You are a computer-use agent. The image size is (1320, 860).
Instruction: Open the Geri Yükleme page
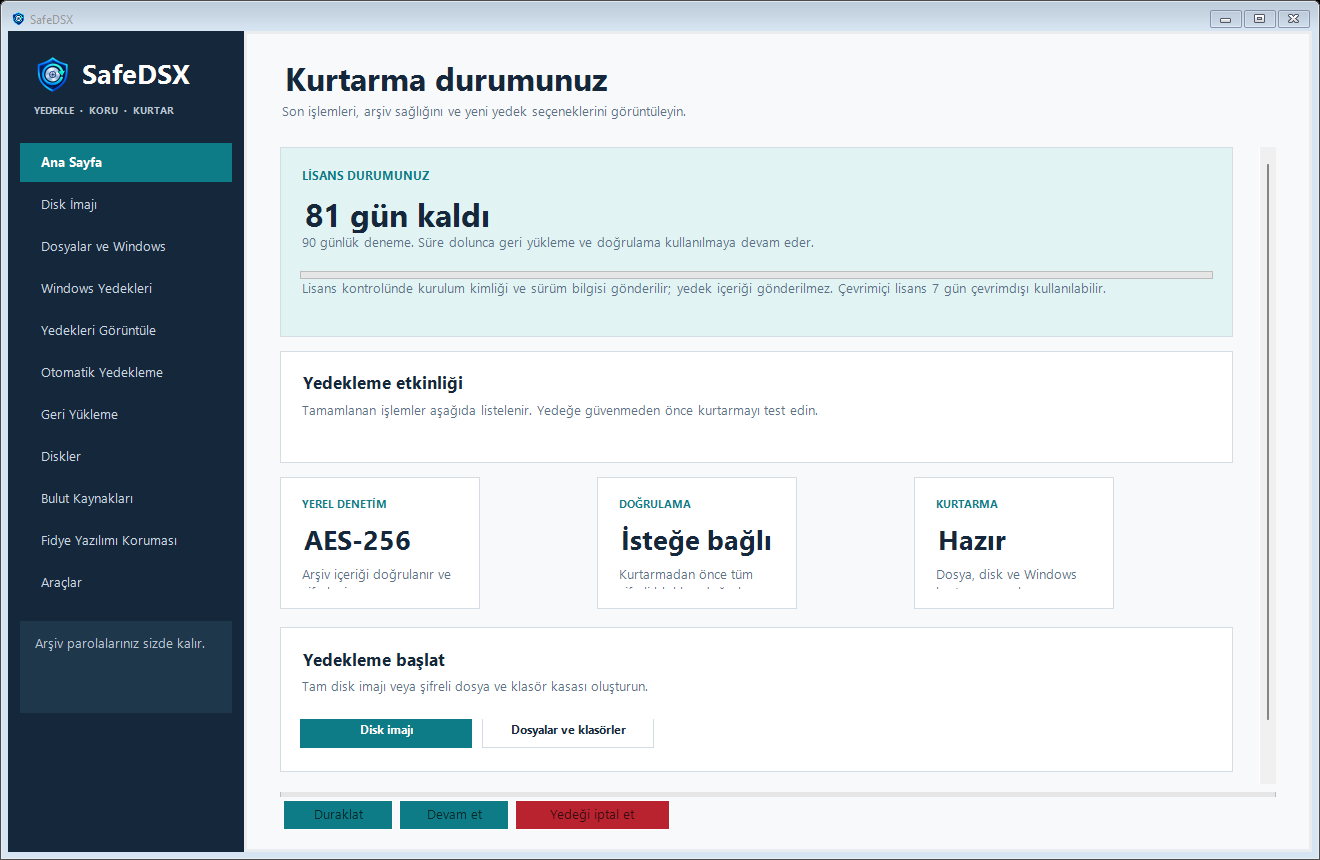(126, 414)
